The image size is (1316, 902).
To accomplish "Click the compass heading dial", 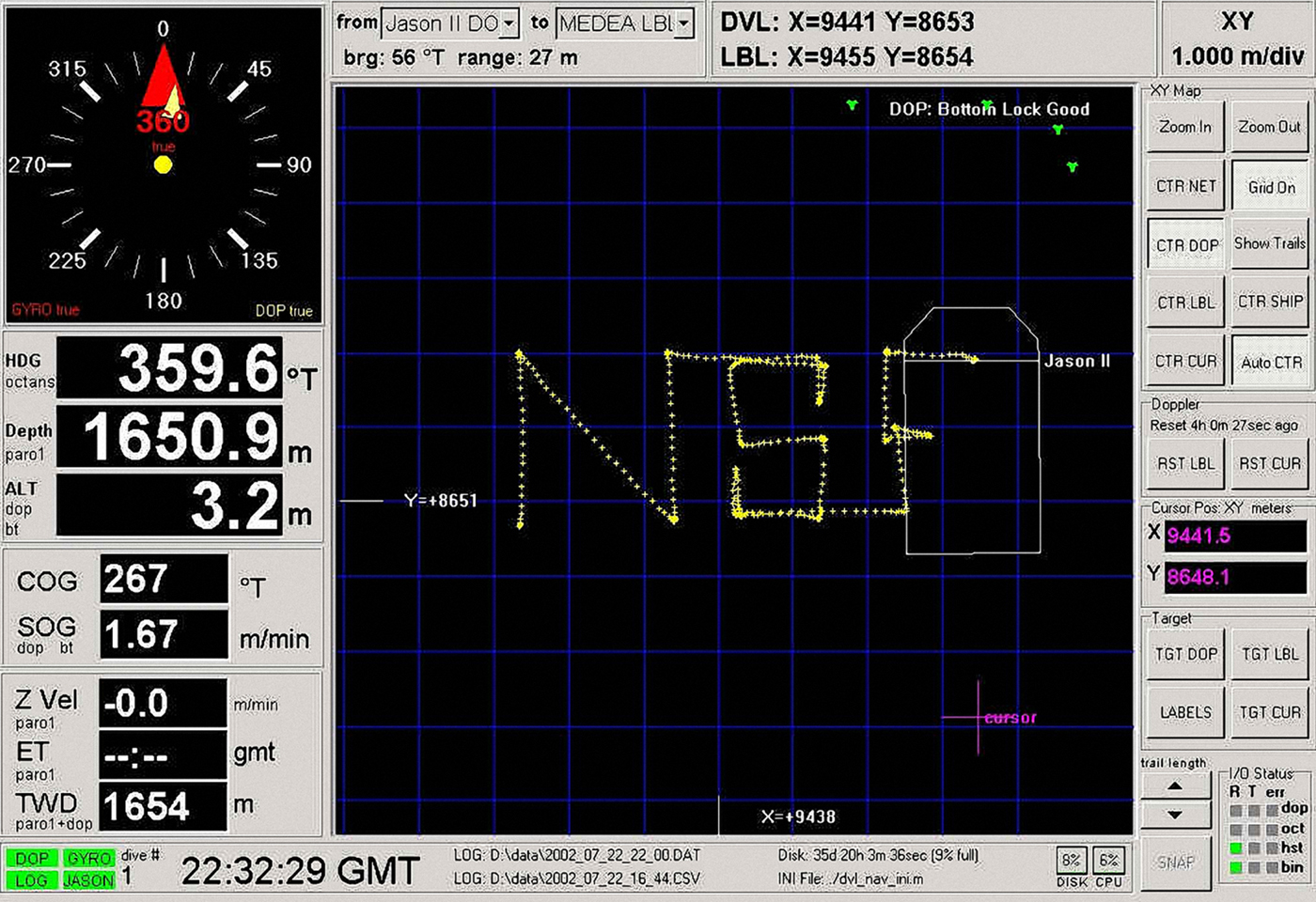I will pos(164,165).
